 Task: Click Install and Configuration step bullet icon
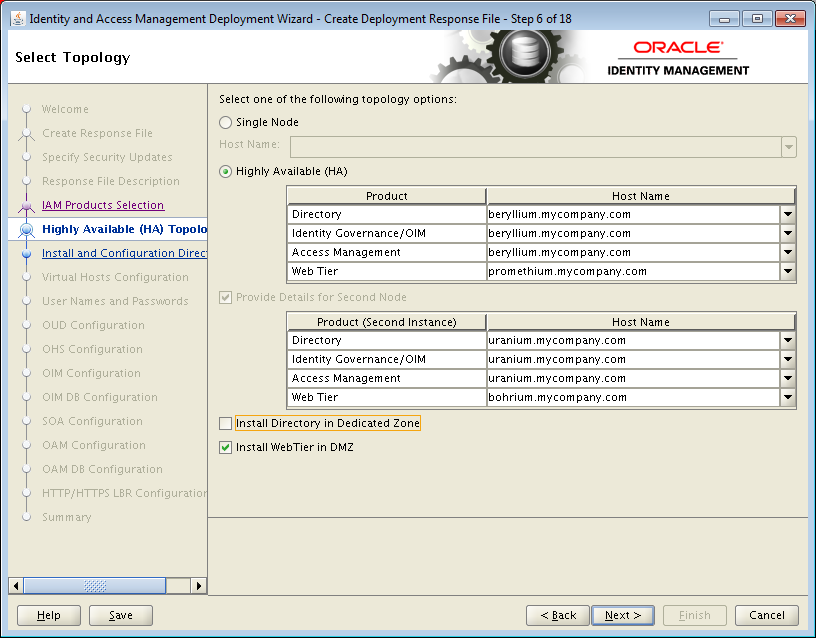[x=27, y=253]
